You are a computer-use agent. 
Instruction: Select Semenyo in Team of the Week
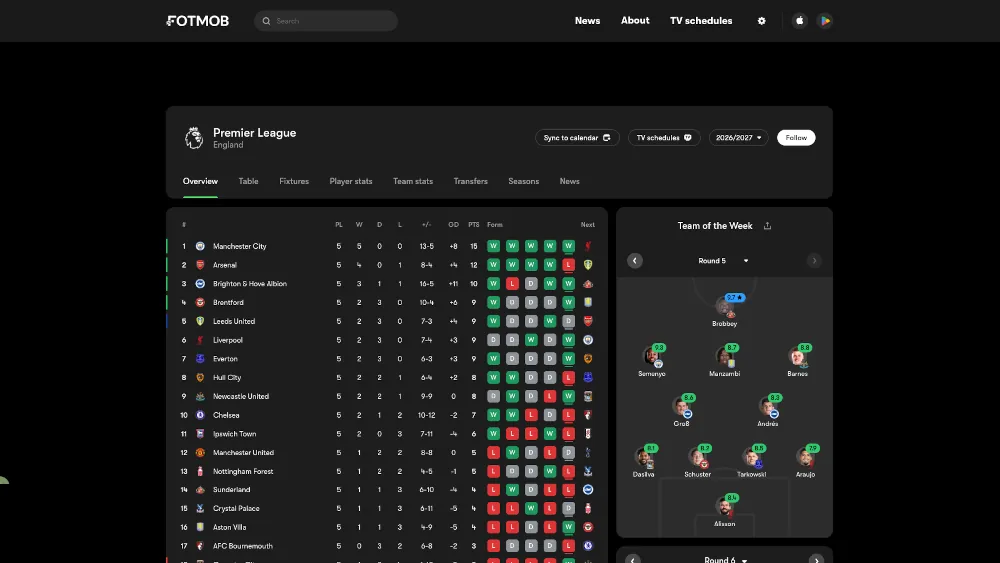click(x=652, y=361)
